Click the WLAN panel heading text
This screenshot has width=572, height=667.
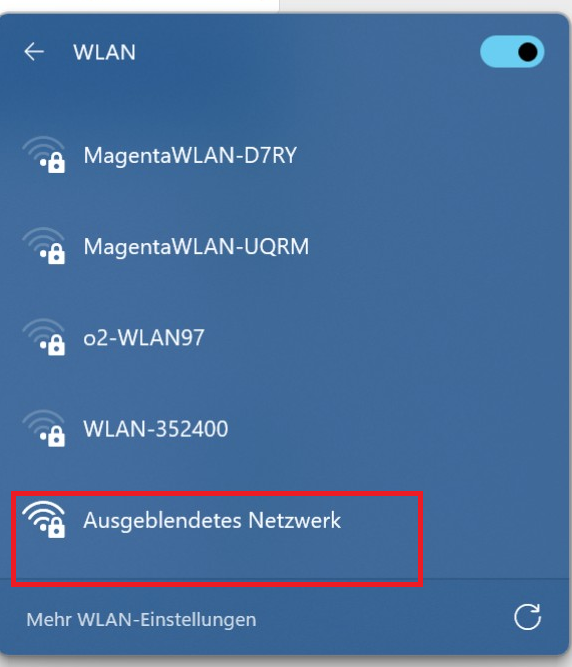point(104,52)
